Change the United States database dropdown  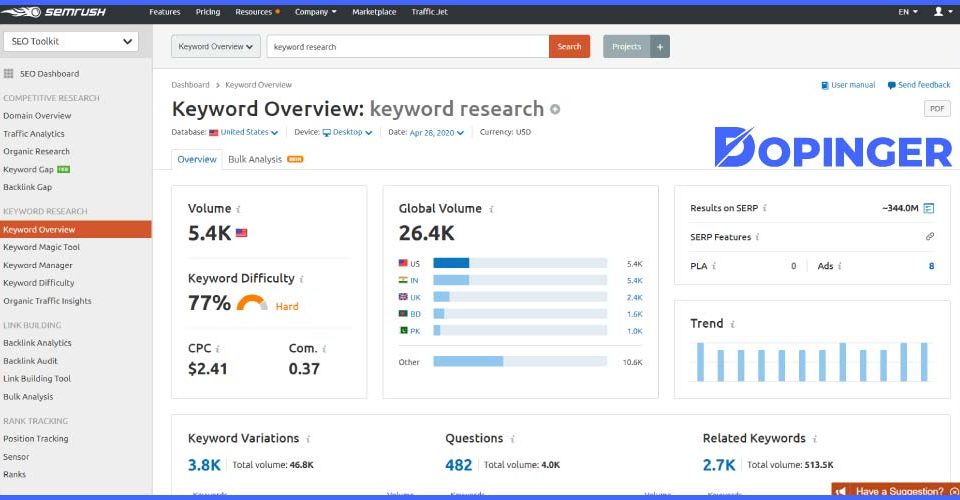point(244,132)
